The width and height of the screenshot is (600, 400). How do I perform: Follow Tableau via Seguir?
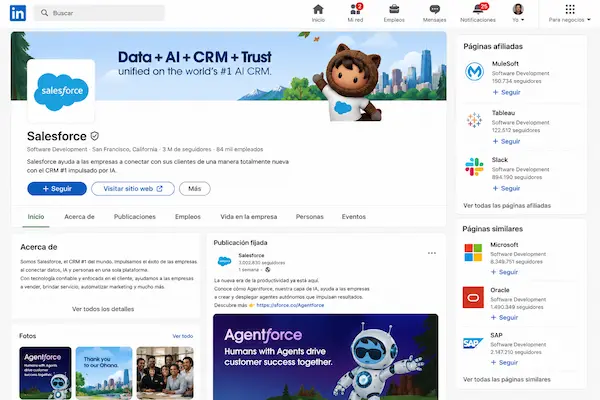tap(506, 141)
